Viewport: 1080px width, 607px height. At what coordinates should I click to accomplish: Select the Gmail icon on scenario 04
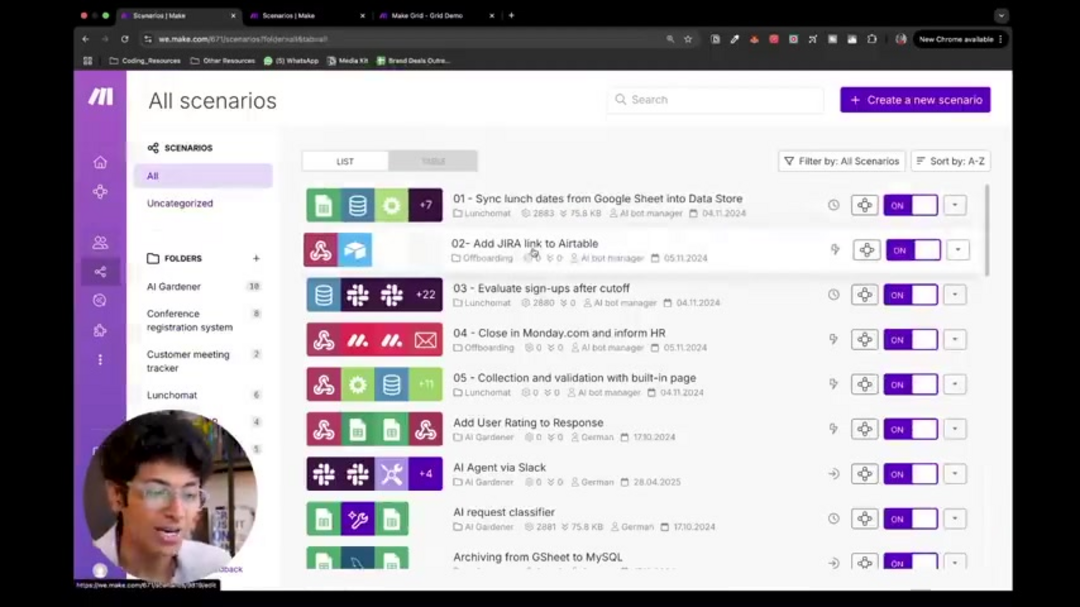point(426,339)
